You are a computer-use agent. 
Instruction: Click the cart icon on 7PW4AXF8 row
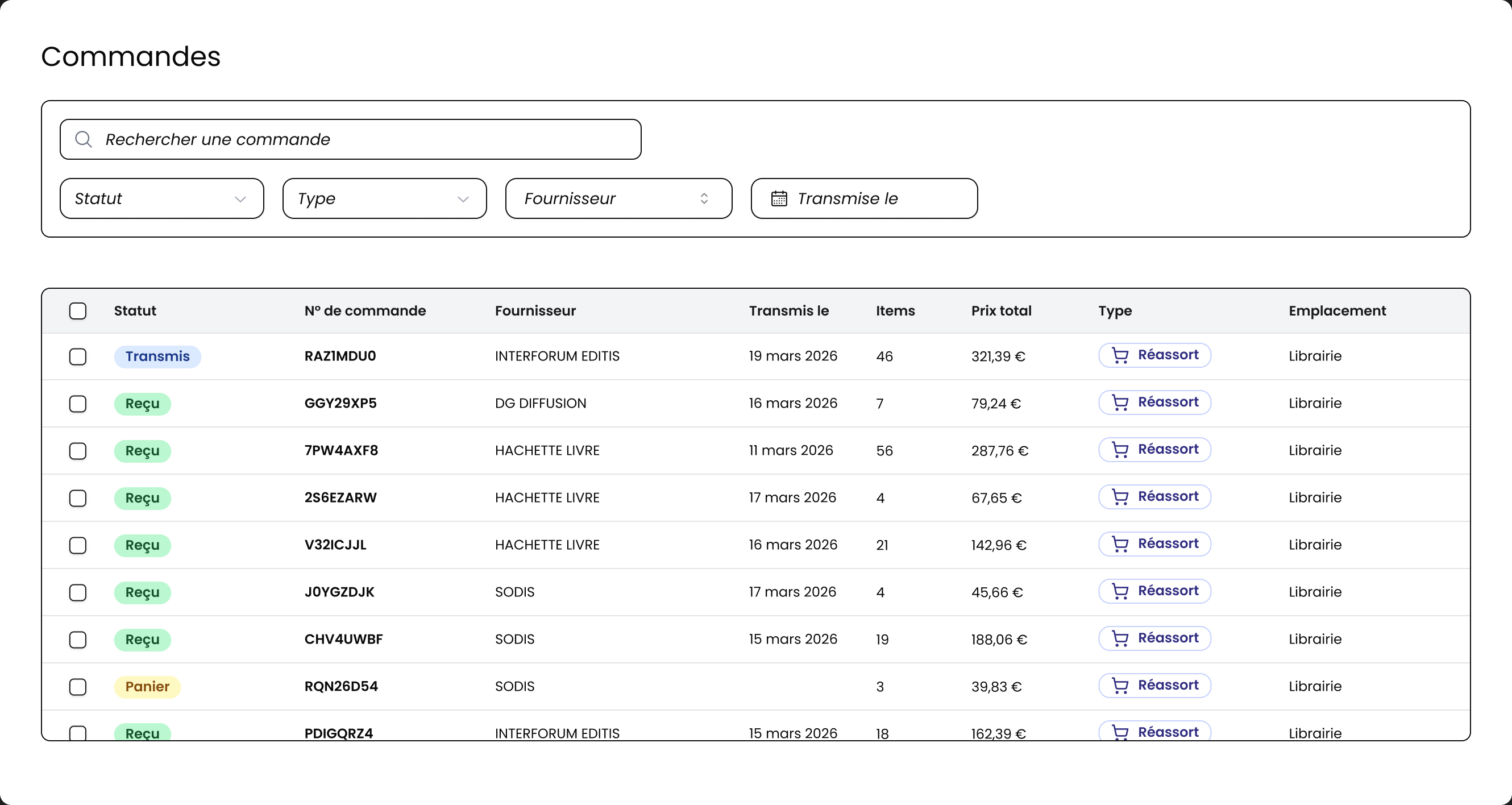point(1120,450)
